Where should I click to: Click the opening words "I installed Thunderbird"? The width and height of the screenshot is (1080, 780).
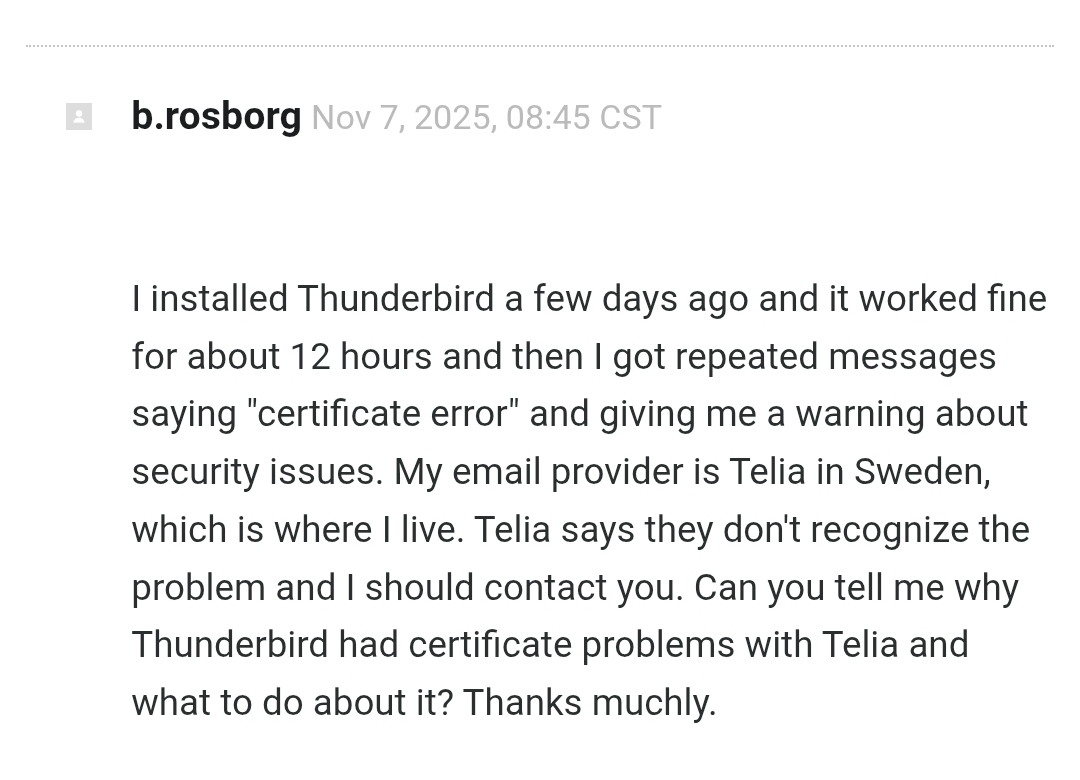[312, 299]
